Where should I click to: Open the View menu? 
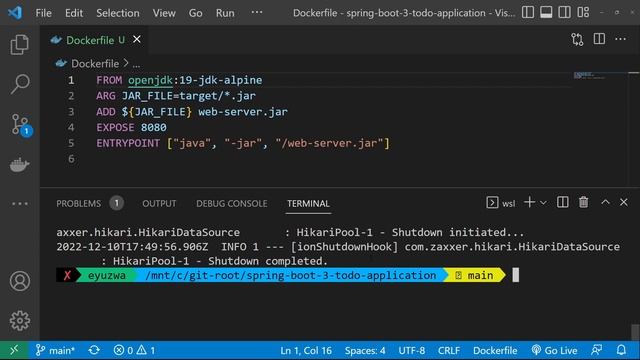pyautogui.click(x=164, y=13)
